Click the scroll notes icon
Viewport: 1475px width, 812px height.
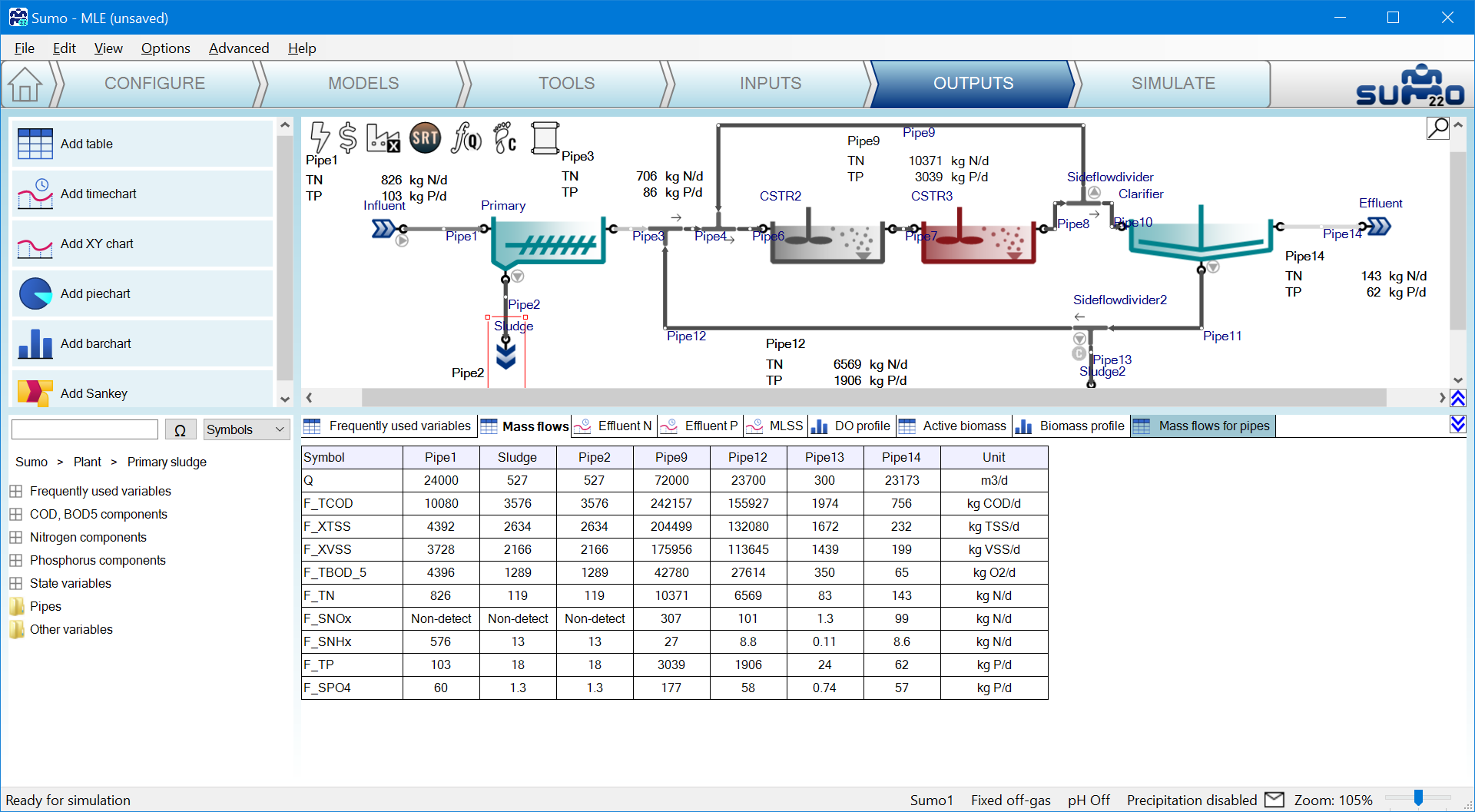pos(545,138)
